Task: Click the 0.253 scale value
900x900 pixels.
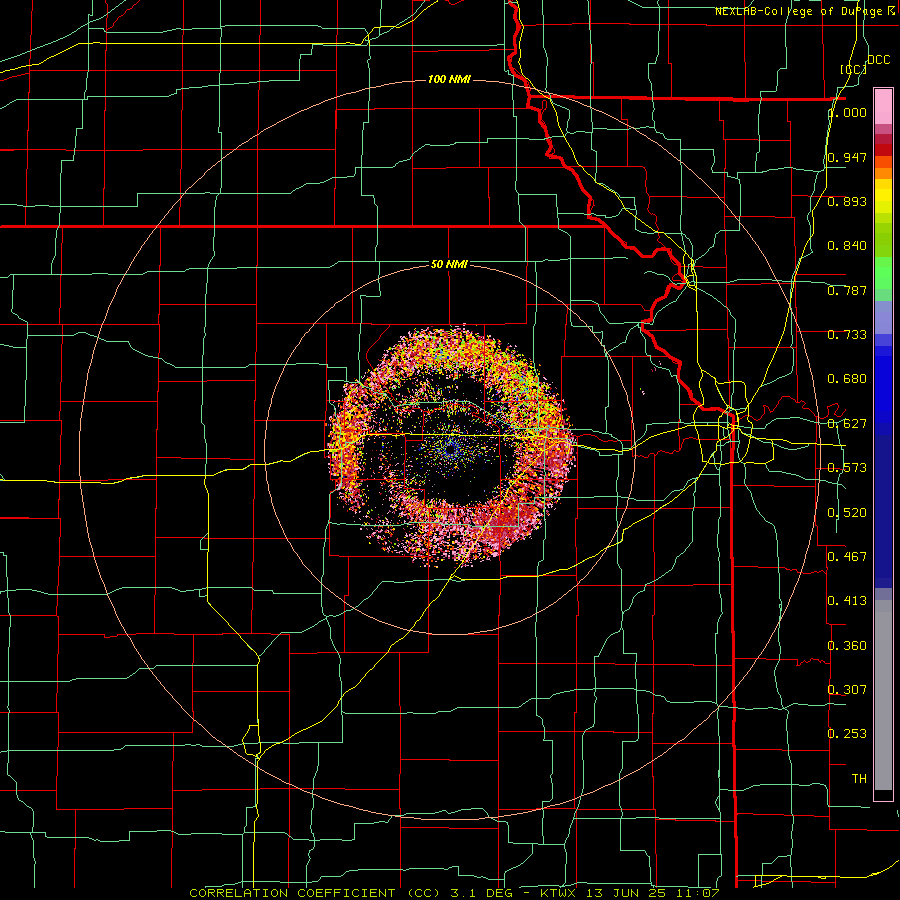Action: tap(847, 734)
